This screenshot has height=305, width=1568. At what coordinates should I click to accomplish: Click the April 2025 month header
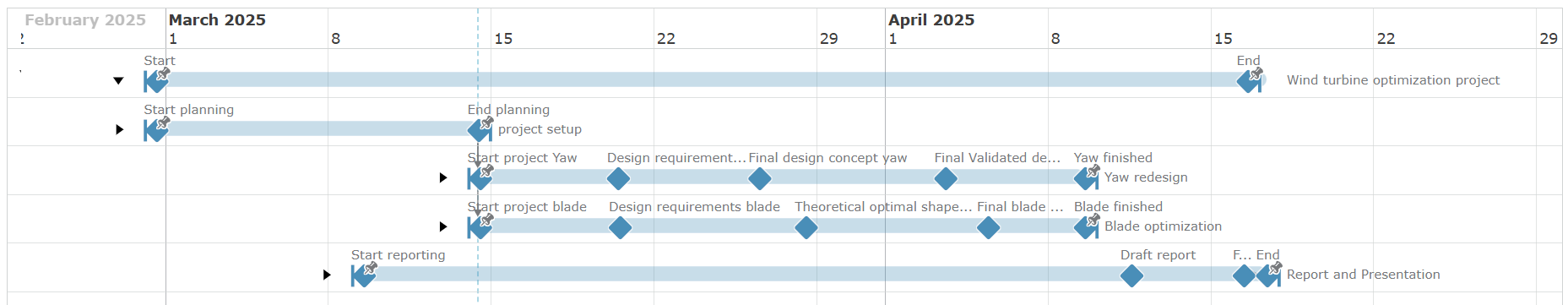tap(931, 19)
